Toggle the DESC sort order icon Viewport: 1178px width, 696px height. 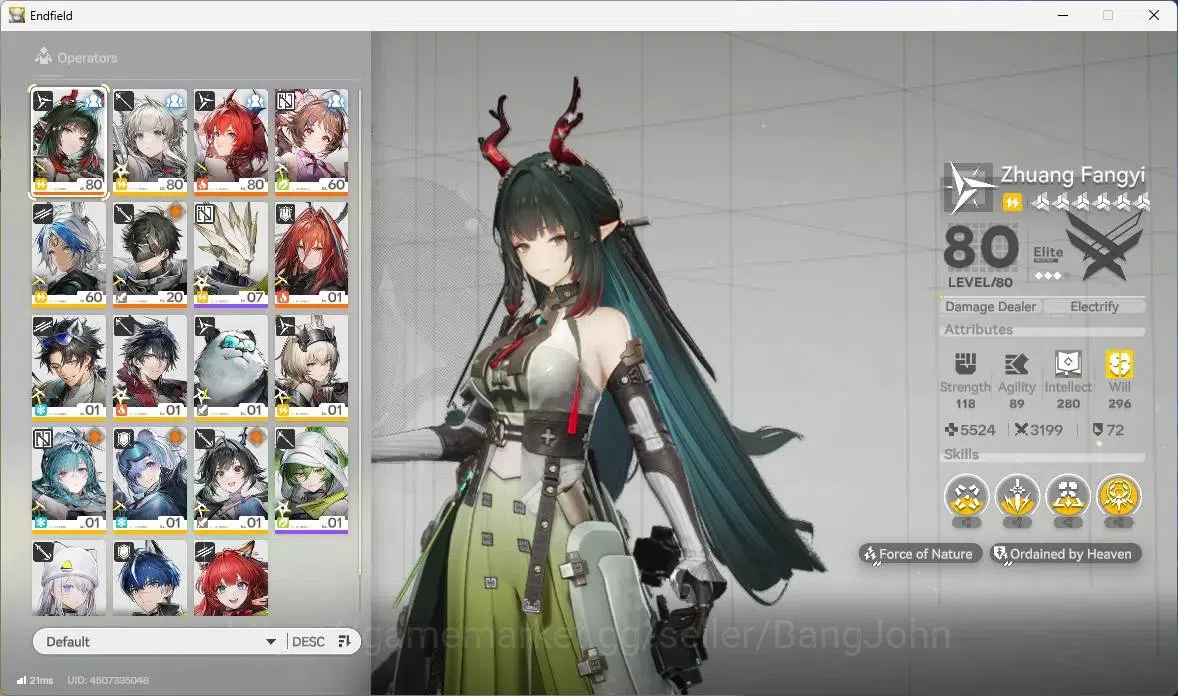click(x=344, y=641)
